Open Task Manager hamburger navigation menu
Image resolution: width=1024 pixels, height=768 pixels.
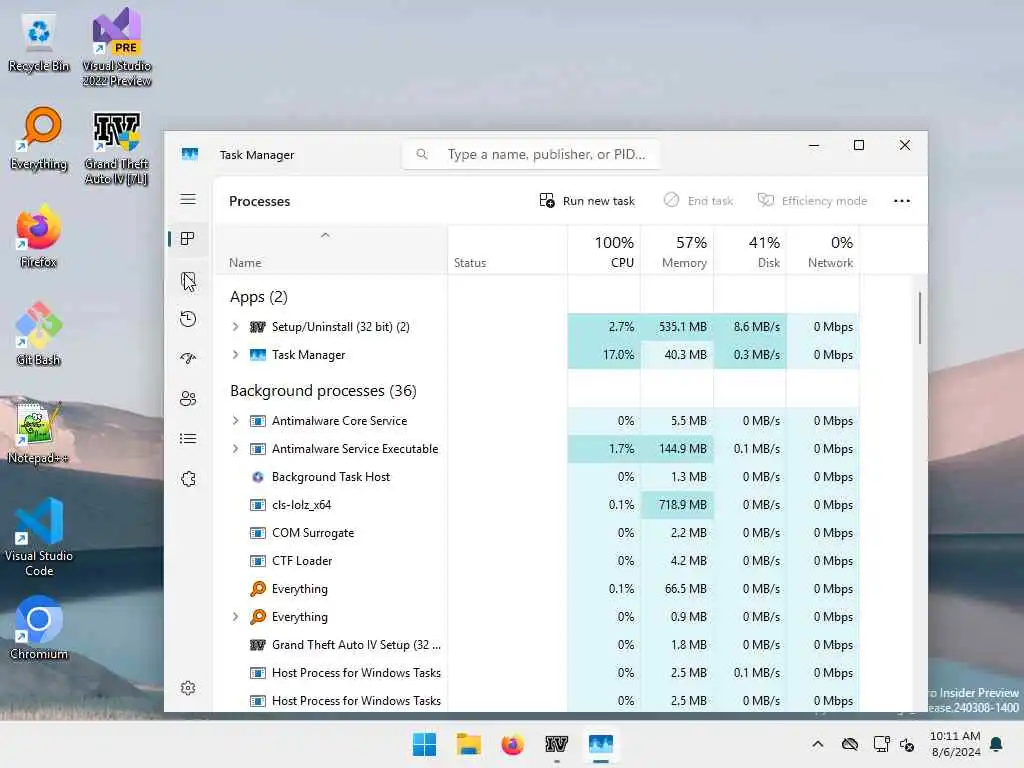(188, 199)
